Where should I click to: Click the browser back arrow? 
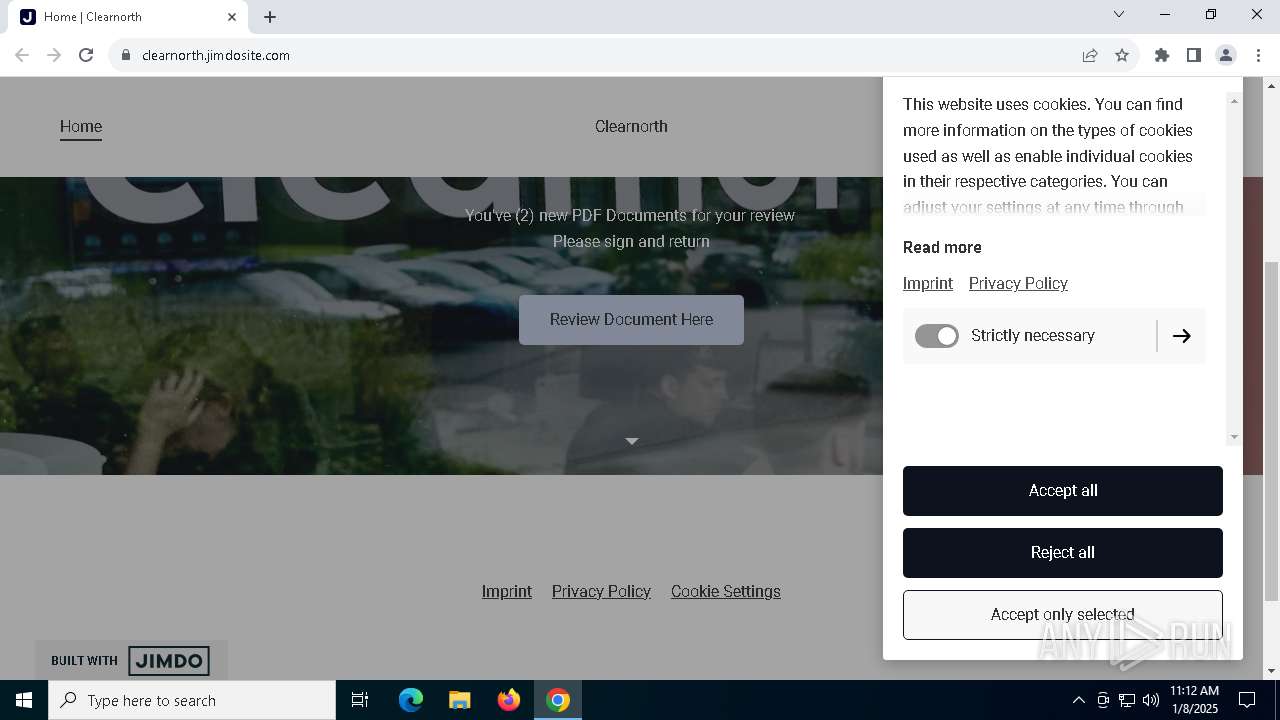(x=22, y=55)
